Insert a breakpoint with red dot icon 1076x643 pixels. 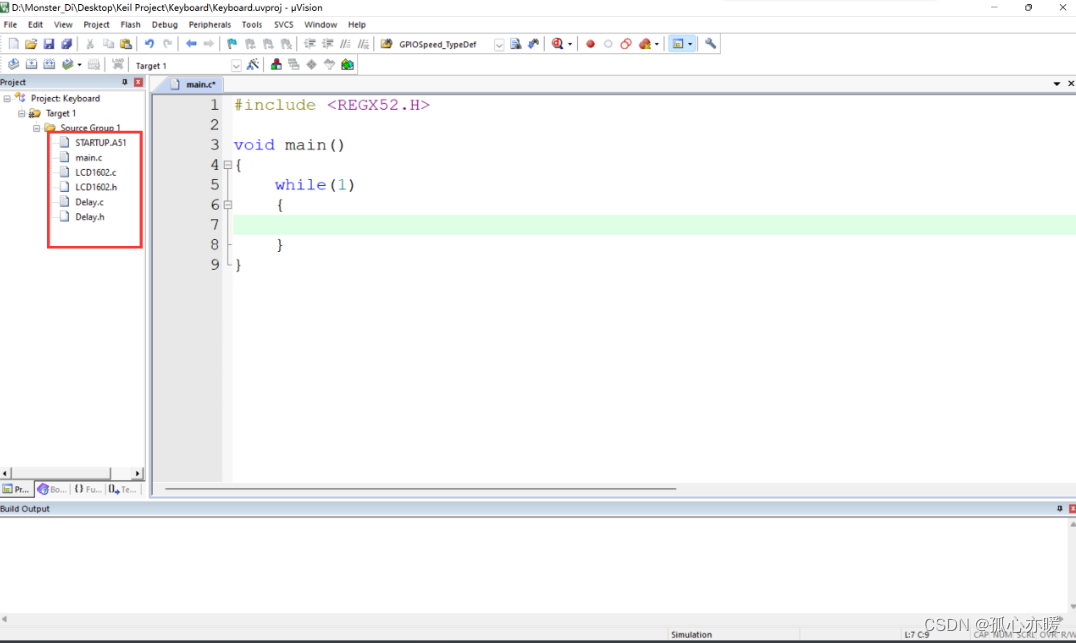(590, 44)
